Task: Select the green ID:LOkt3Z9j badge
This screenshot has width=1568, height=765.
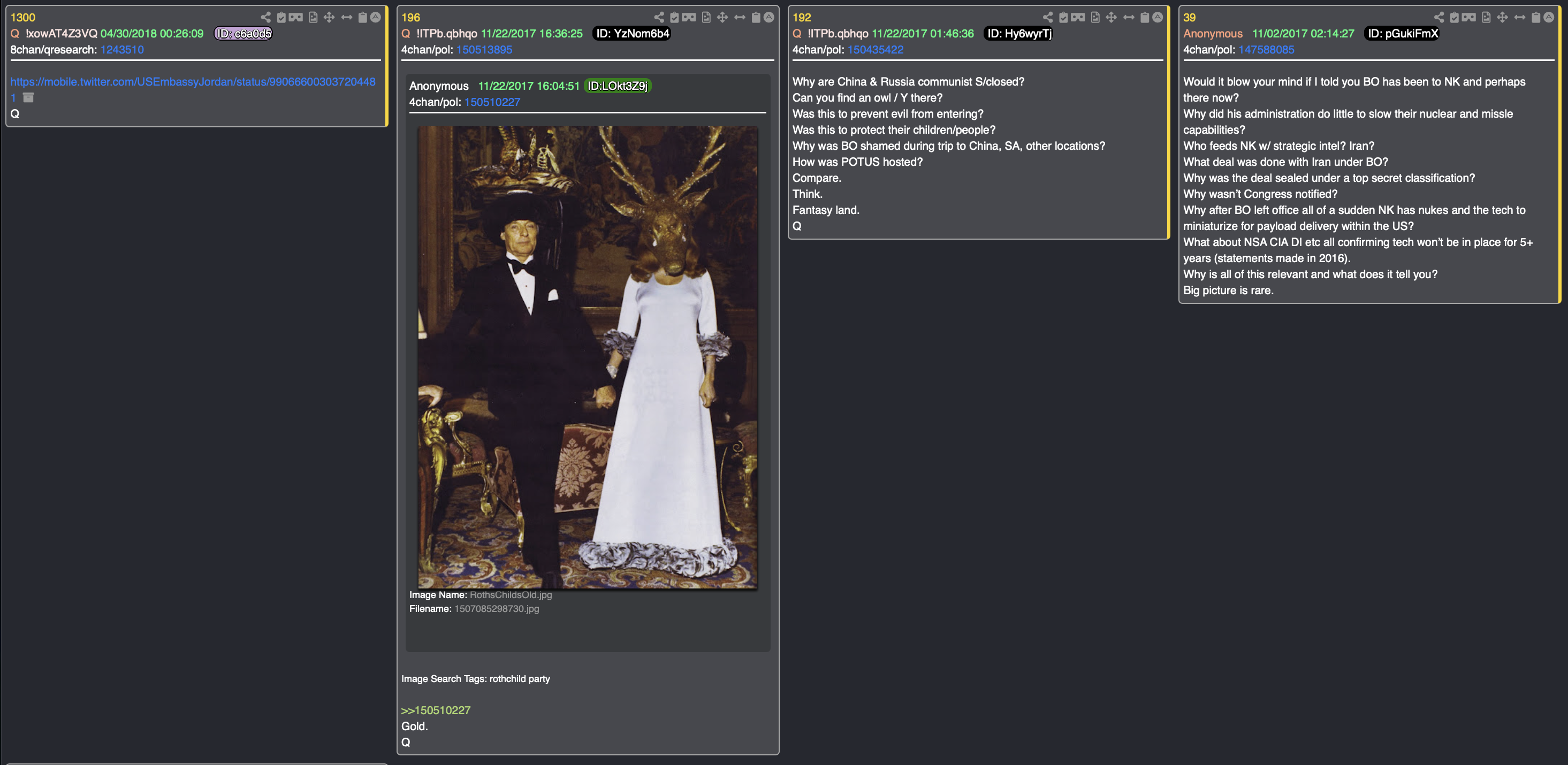Action: (617, 86)
